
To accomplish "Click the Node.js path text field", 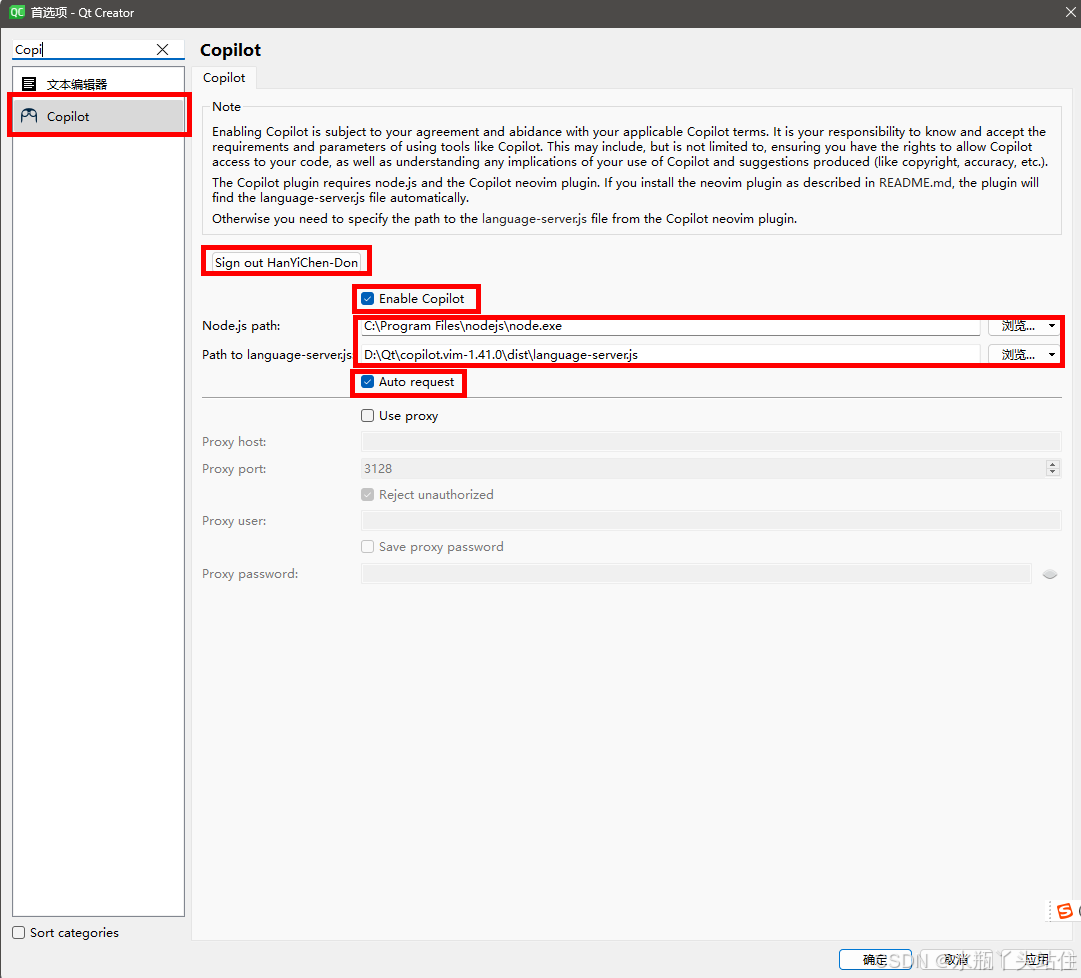I will click(670, 326).
